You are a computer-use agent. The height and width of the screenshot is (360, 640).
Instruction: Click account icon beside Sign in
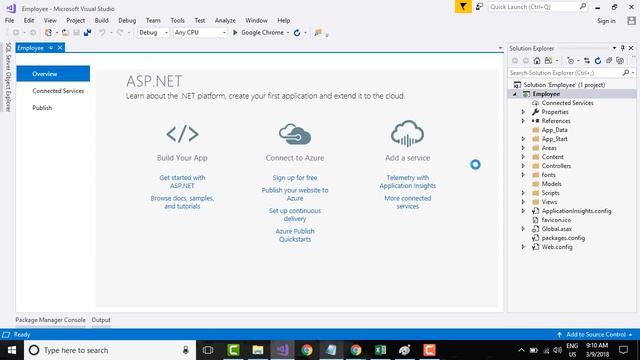632,21
